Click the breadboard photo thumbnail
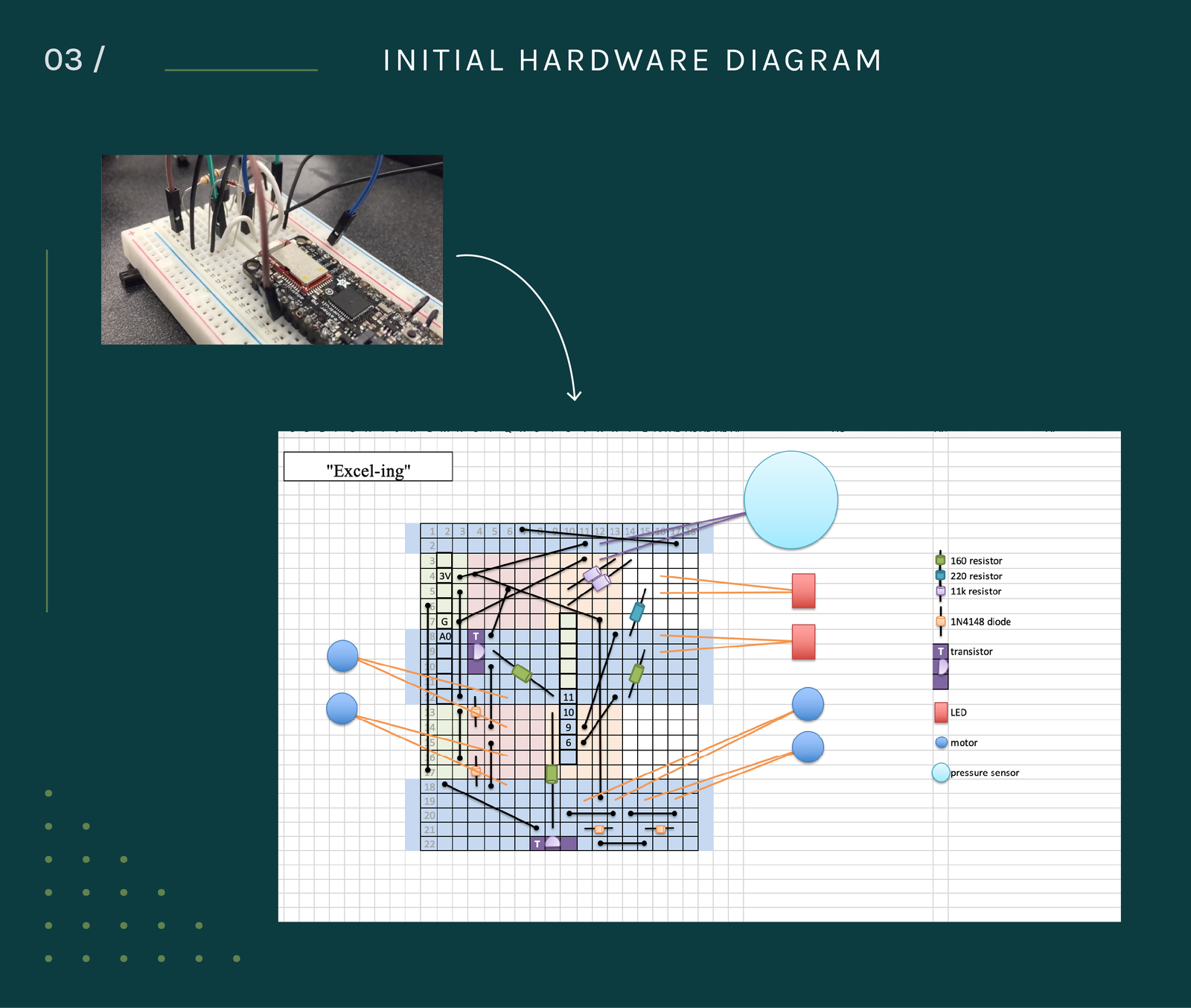 coord(273,249)
